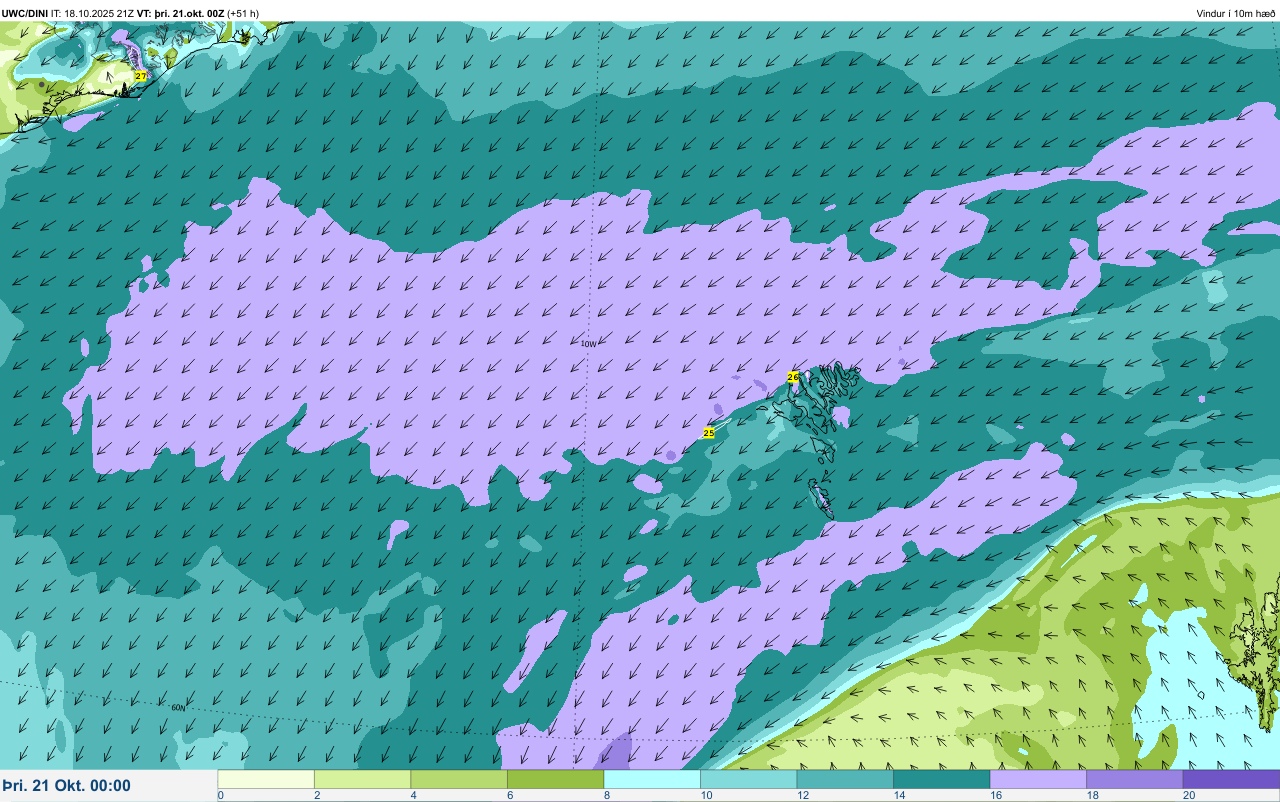Select the lavender 16–18 legend swatch
Screen dimensions: 1280x802
1038,779
